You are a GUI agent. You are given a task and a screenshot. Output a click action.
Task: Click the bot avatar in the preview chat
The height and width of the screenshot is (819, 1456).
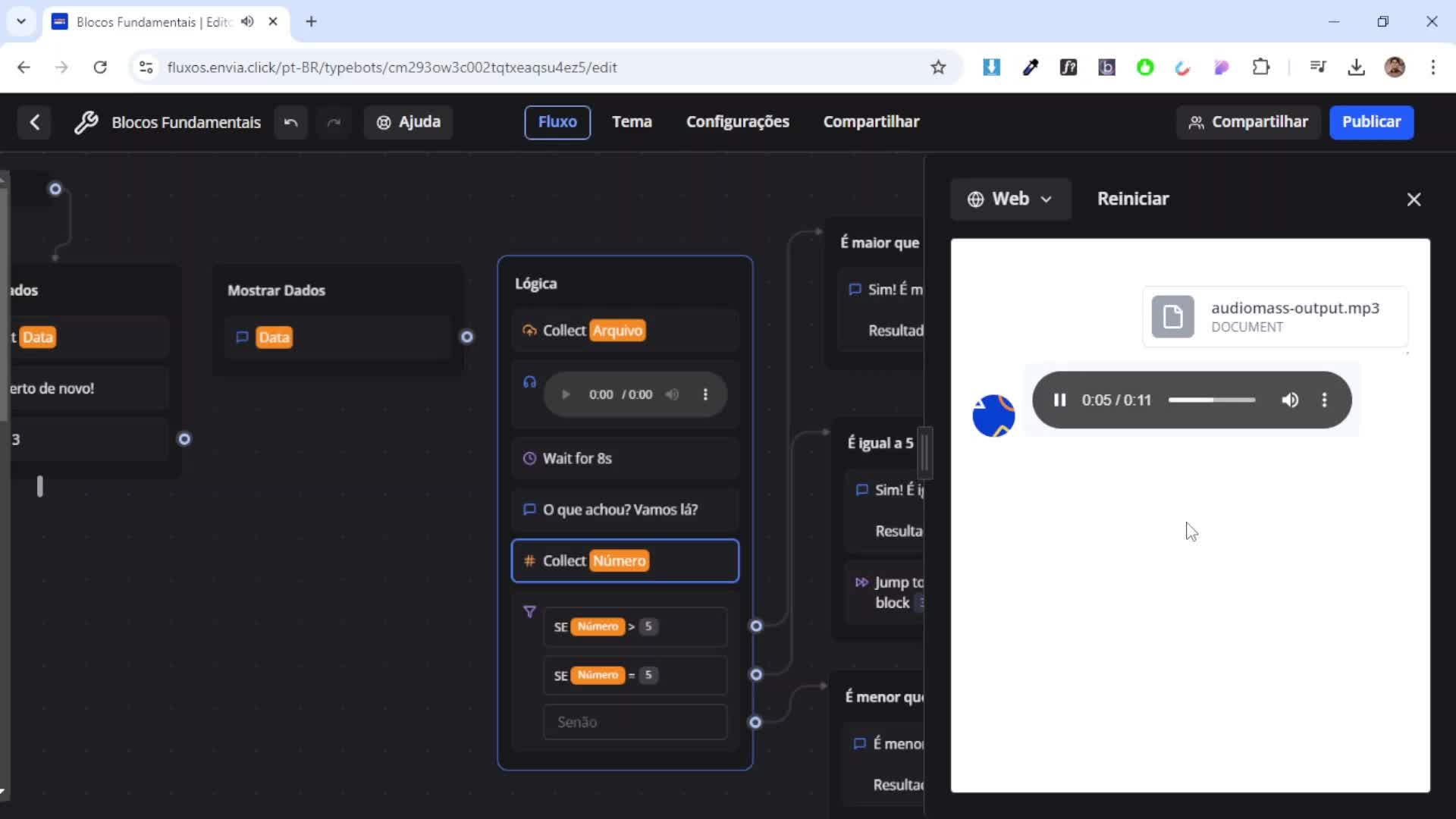pos(993,416)
